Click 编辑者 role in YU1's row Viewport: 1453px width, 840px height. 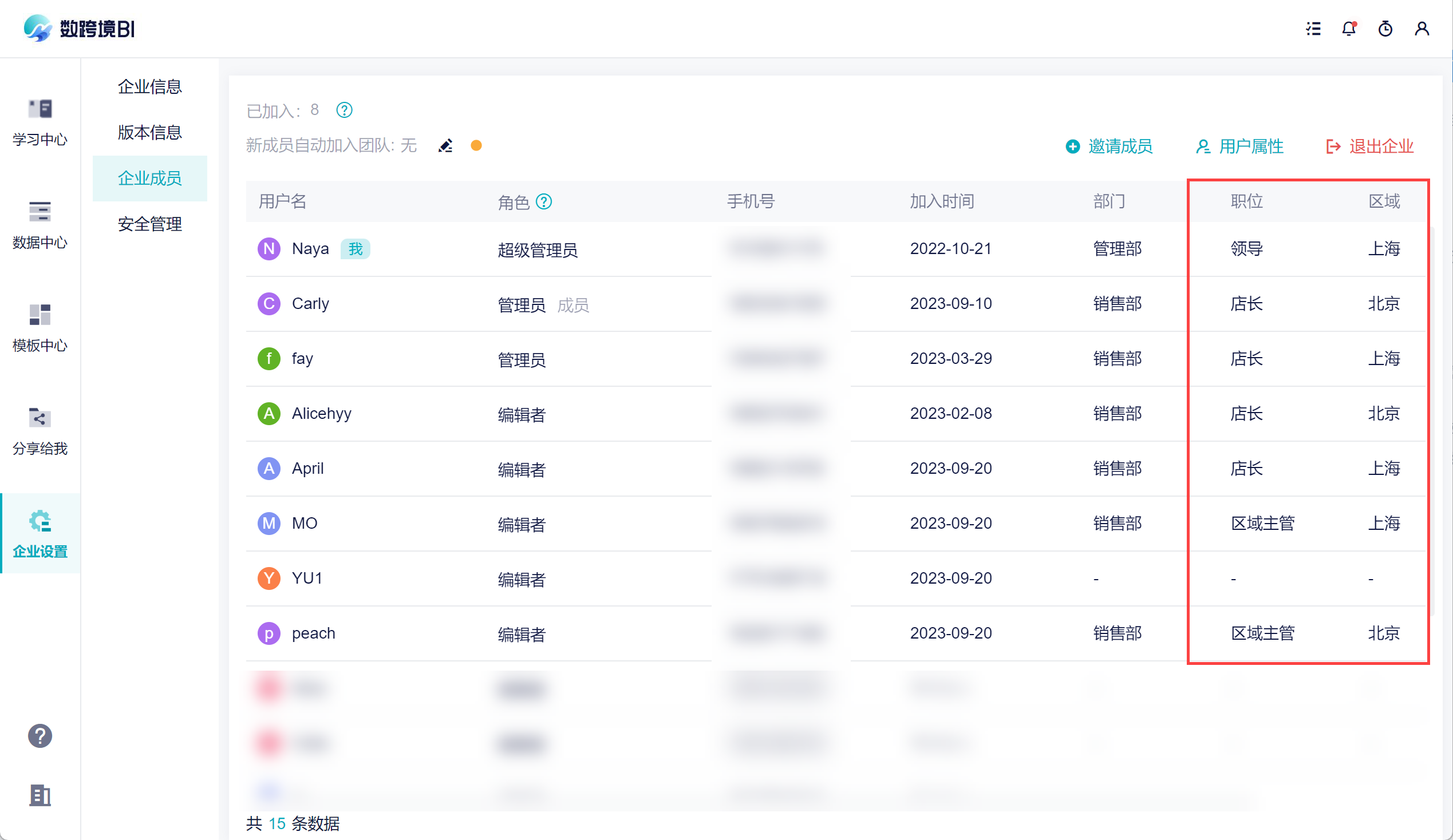[521, 580]
